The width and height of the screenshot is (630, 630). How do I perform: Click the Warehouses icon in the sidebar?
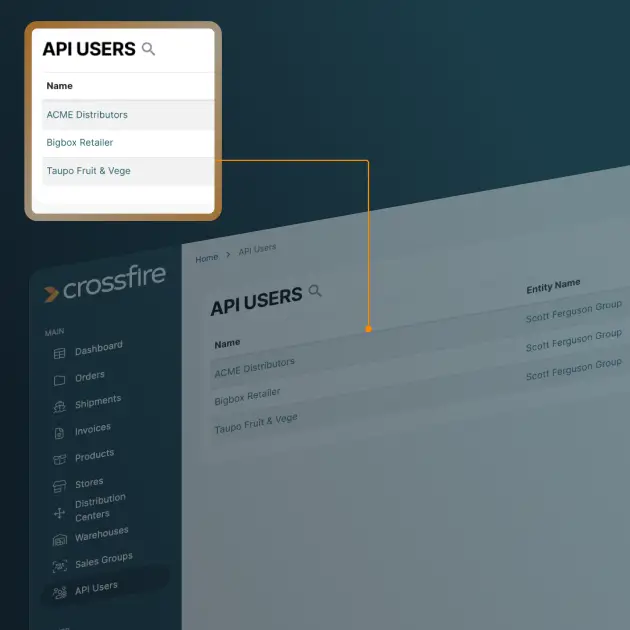[59, 539]
